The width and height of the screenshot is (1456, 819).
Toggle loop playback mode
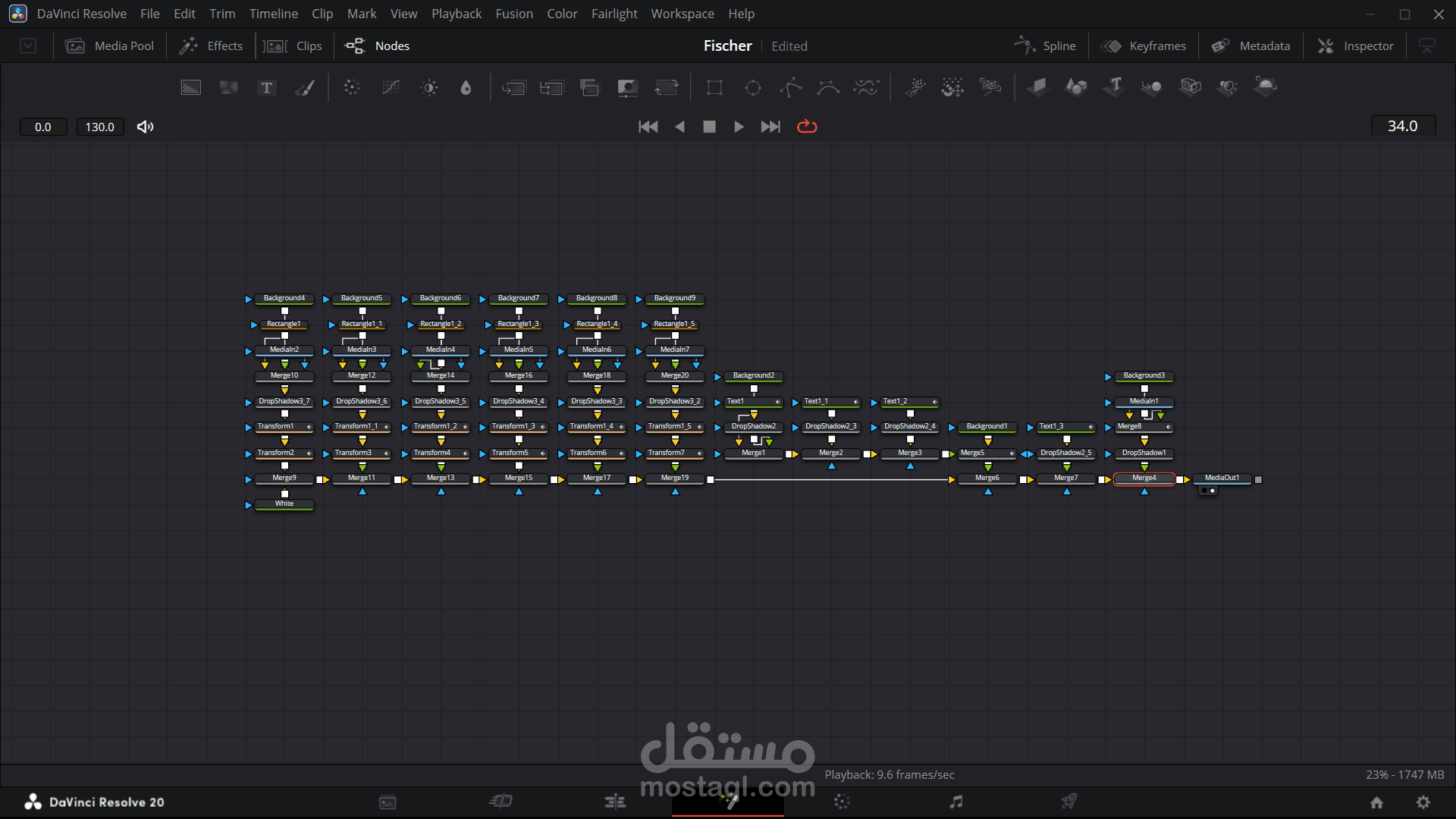(x=807, y=127)
